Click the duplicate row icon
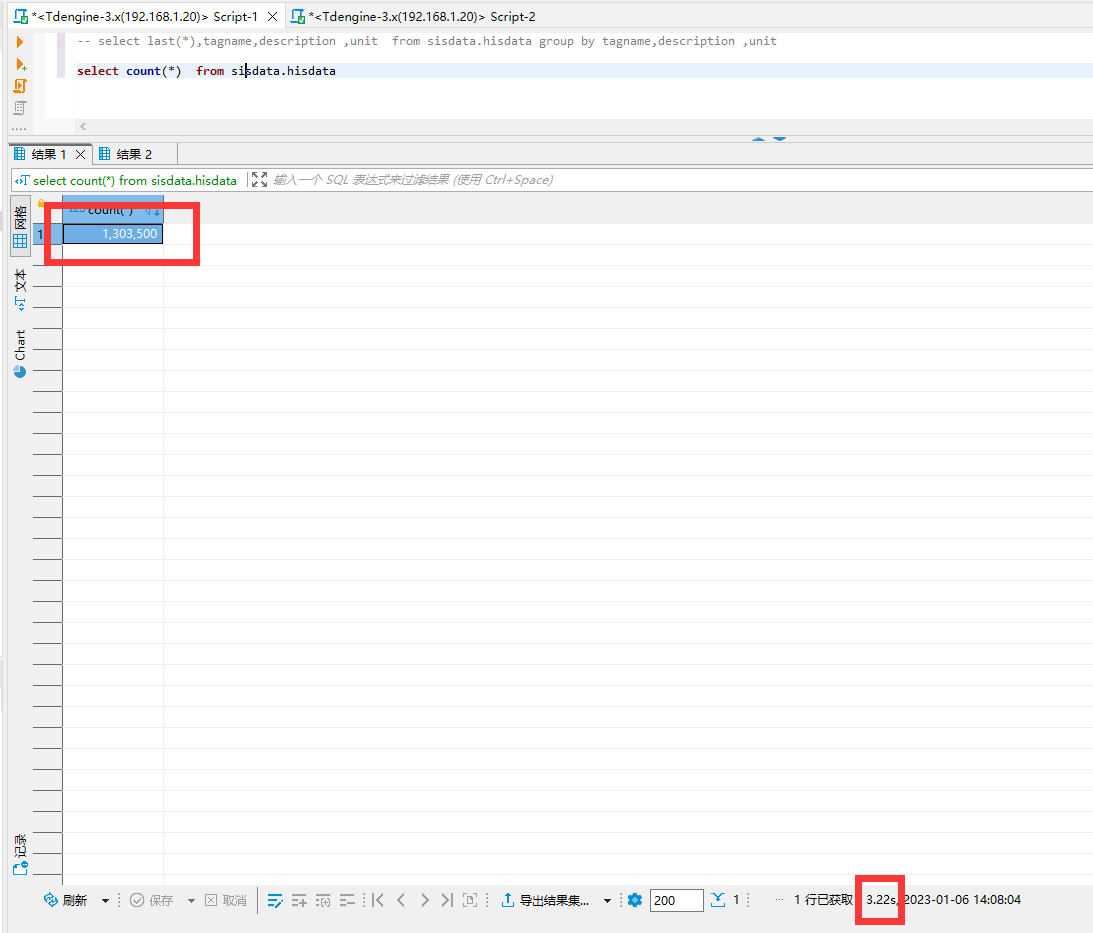 pos(323,900)
